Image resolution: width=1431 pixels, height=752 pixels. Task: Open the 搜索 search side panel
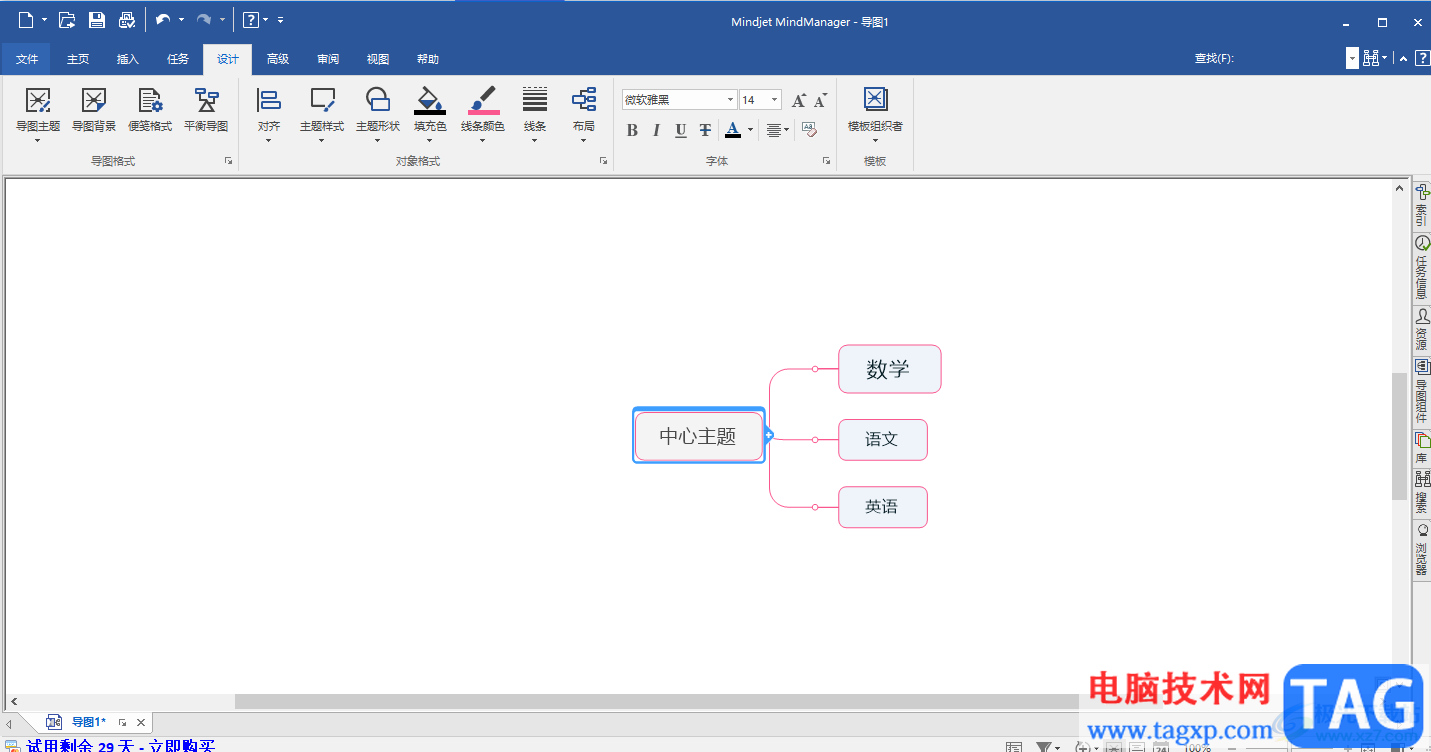[1421, 492]
